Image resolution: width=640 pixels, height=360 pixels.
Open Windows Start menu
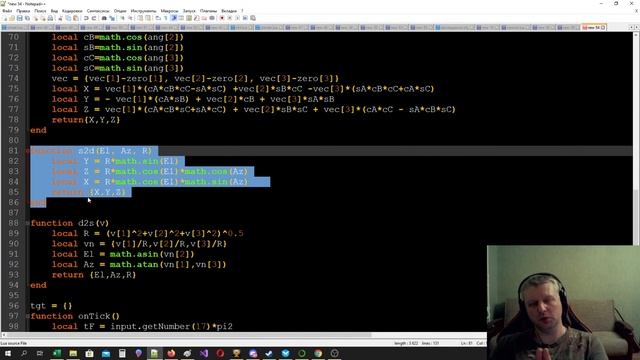pyautogui.click(x=8, y=353)
